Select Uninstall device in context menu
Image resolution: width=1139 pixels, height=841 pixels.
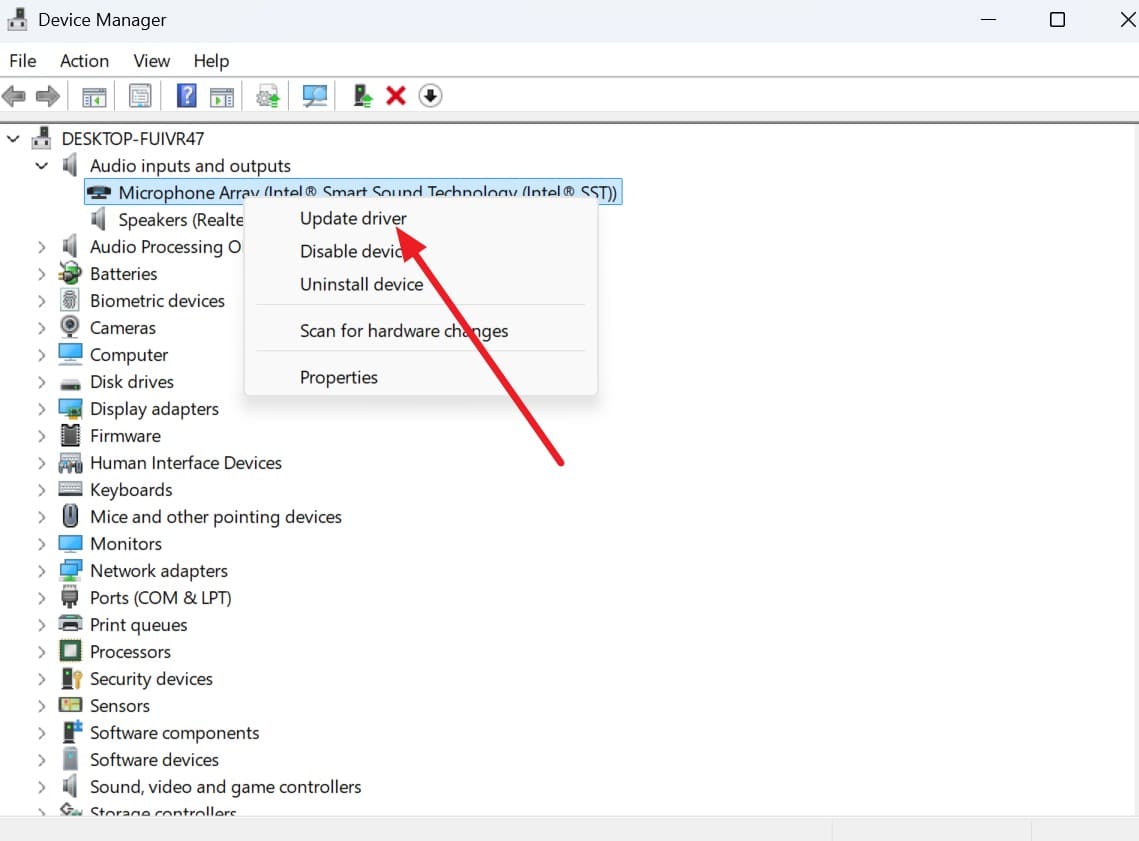point(361,285)
